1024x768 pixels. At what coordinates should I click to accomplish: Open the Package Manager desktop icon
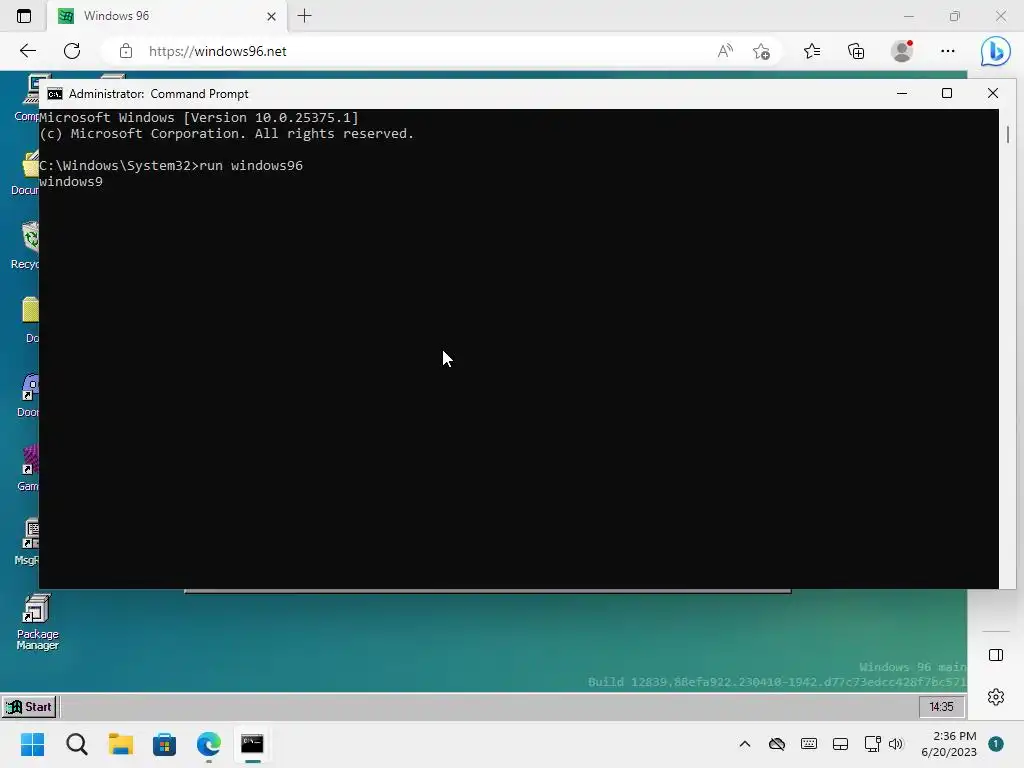(x=37, y=622)
